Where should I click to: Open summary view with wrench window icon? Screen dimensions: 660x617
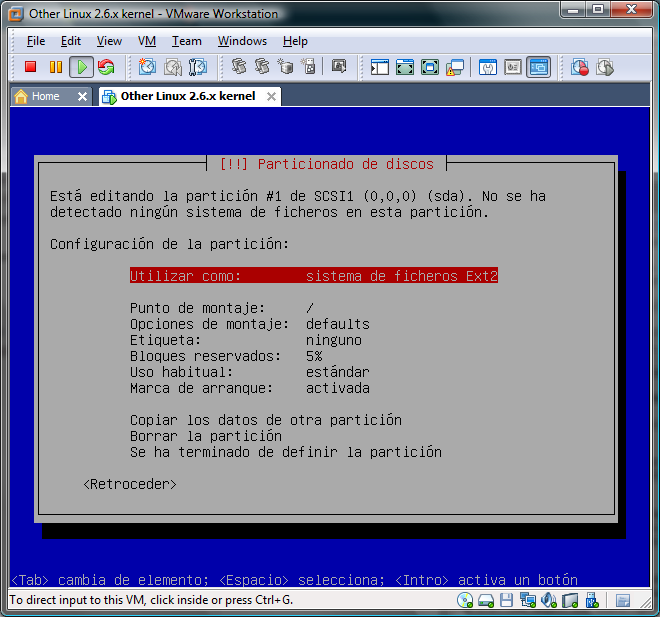(x=488, y=67)
